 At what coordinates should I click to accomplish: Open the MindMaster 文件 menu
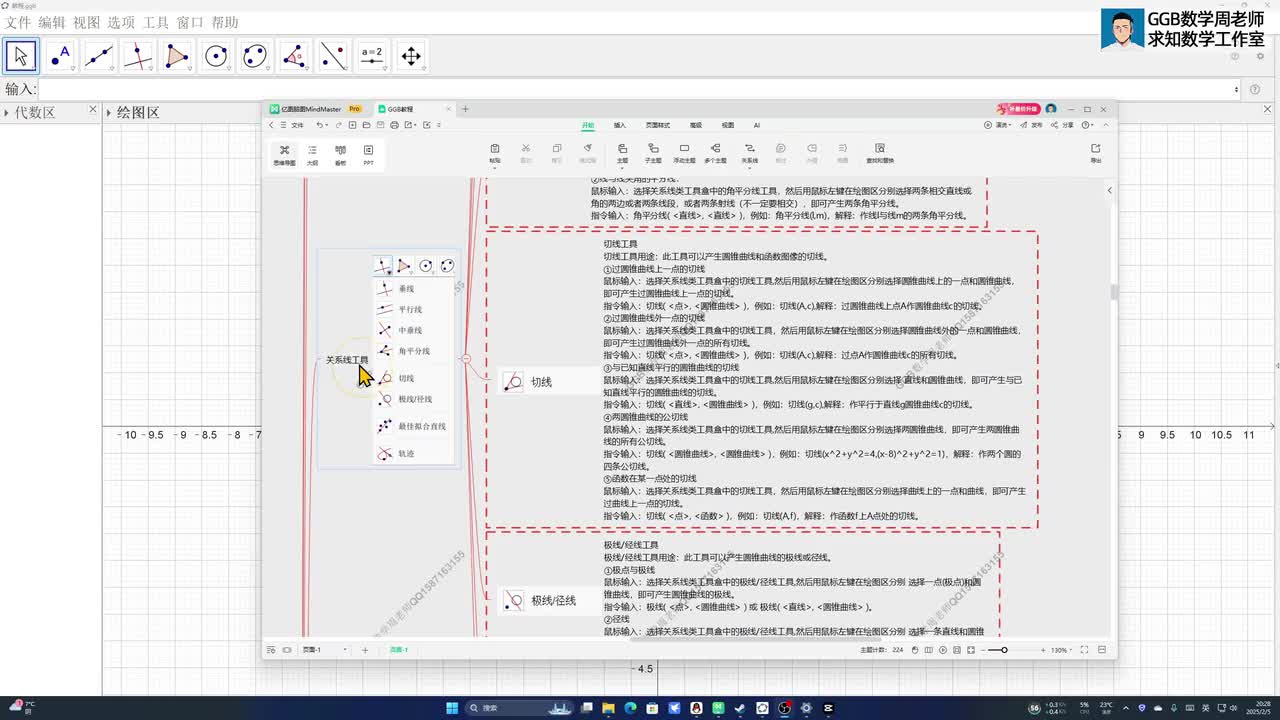[x=292, y=125]
